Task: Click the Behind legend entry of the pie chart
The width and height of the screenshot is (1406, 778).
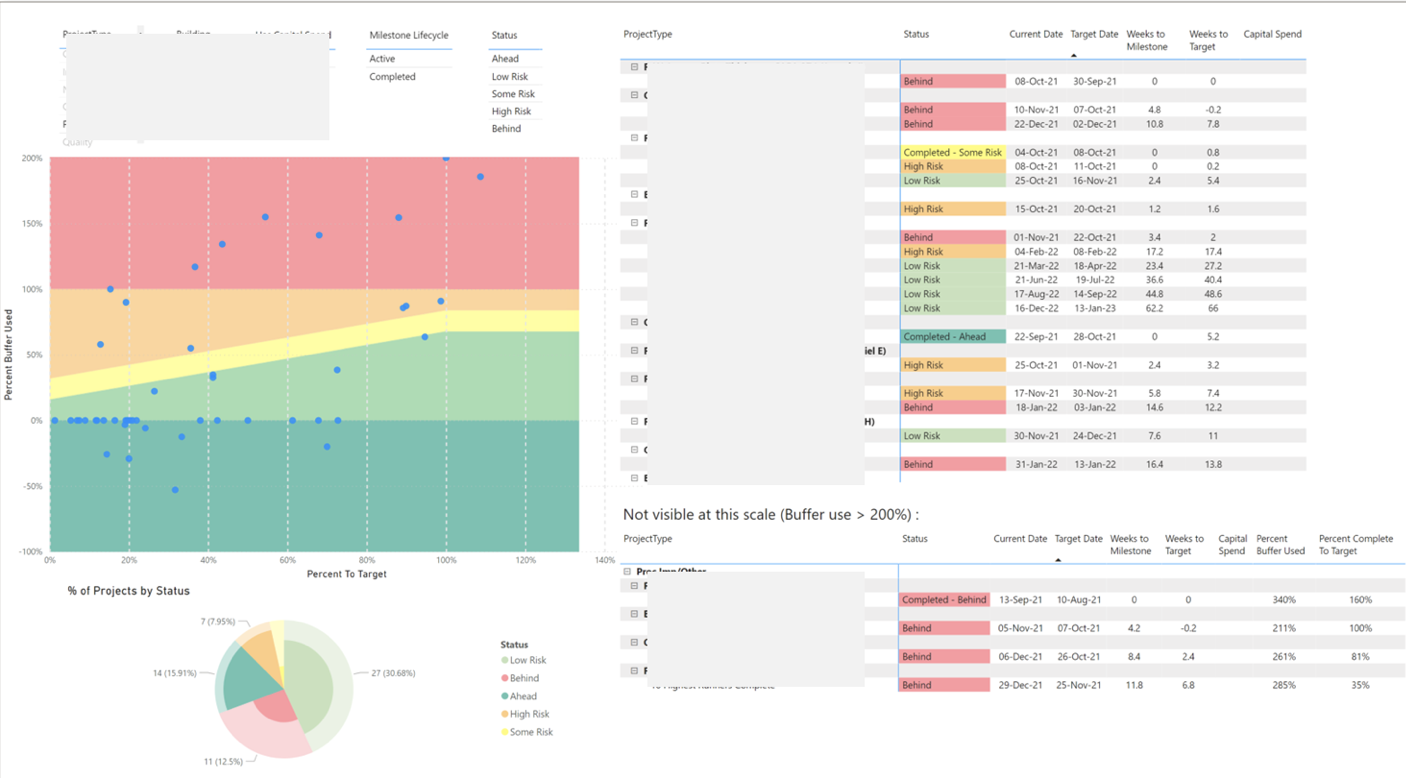Action: tap(519, 678)
